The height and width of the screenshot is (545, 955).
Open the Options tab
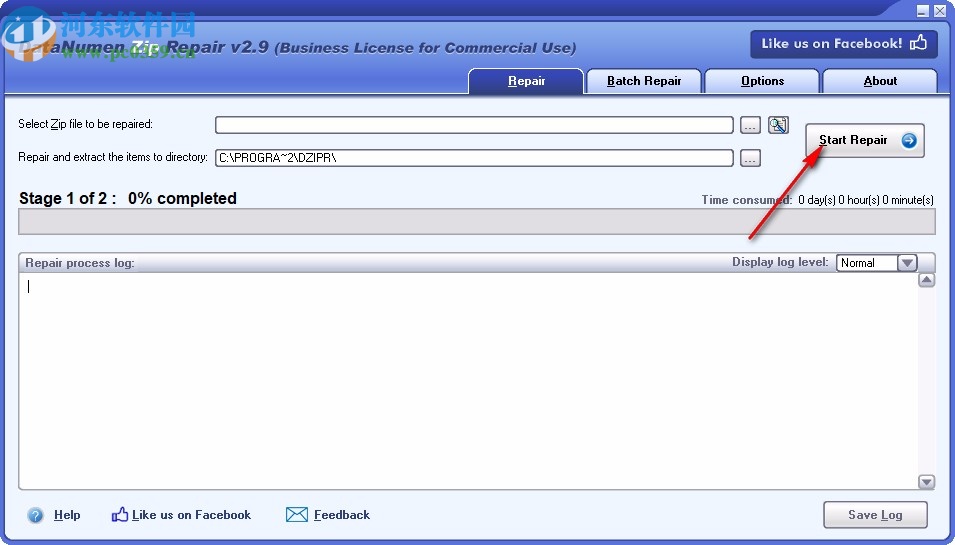click(x=762, y=81)
